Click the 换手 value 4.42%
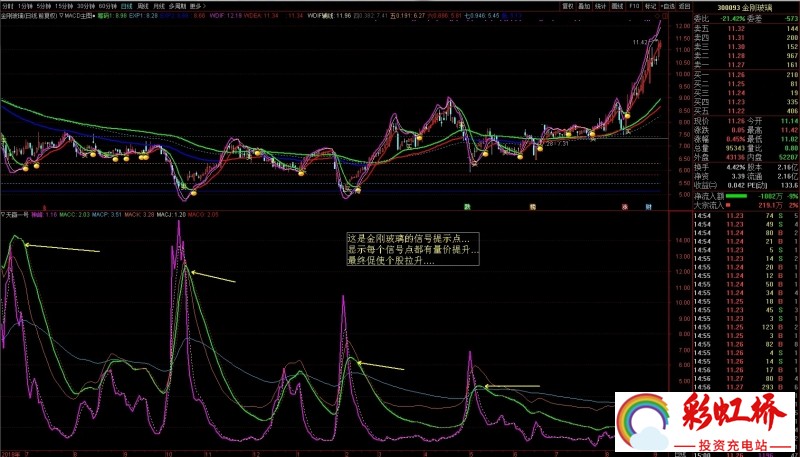 tap(734, 167)
